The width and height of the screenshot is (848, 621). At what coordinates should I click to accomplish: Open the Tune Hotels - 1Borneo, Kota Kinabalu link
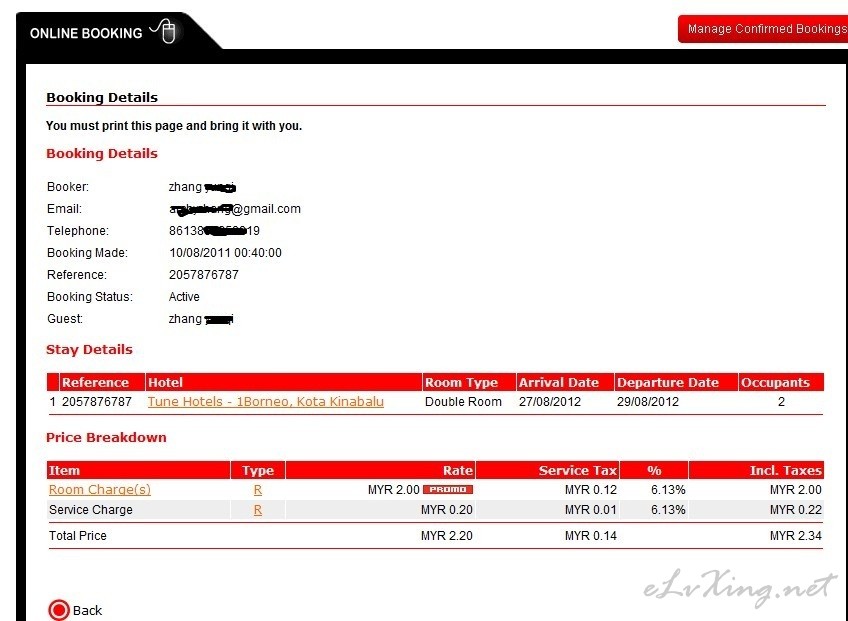pyautogui.click(x=266, y=401)
